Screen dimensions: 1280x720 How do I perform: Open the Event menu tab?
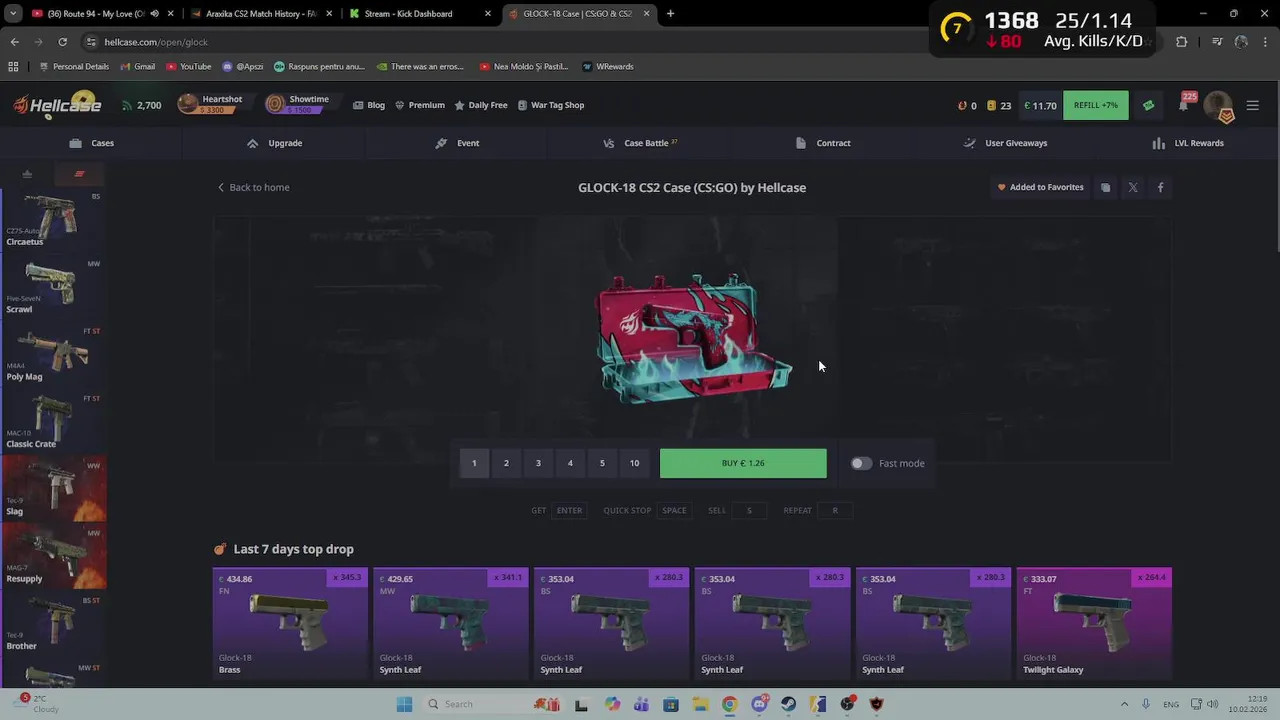(x=457, y=143)
